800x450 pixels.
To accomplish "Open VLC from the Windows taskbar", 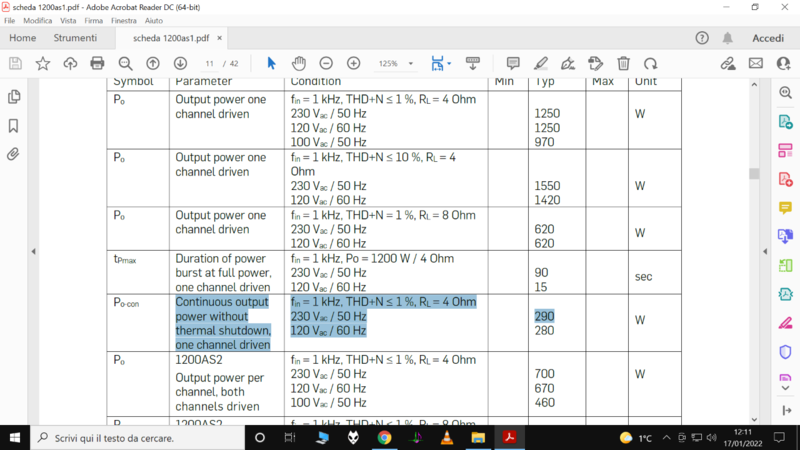I will click(447, 438).
